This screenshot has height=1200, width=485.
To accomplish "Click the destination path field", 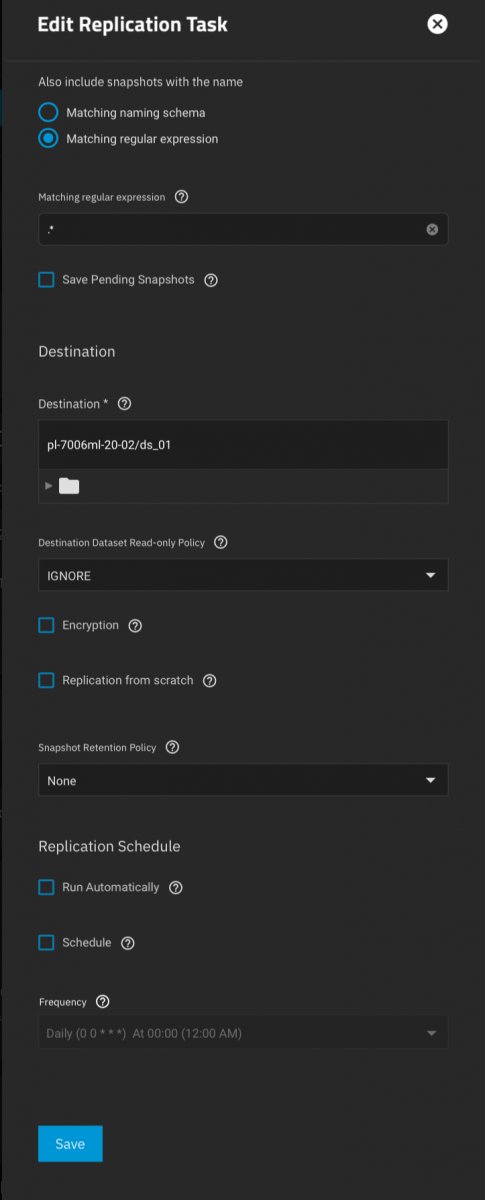I will [x=243, y=445].
